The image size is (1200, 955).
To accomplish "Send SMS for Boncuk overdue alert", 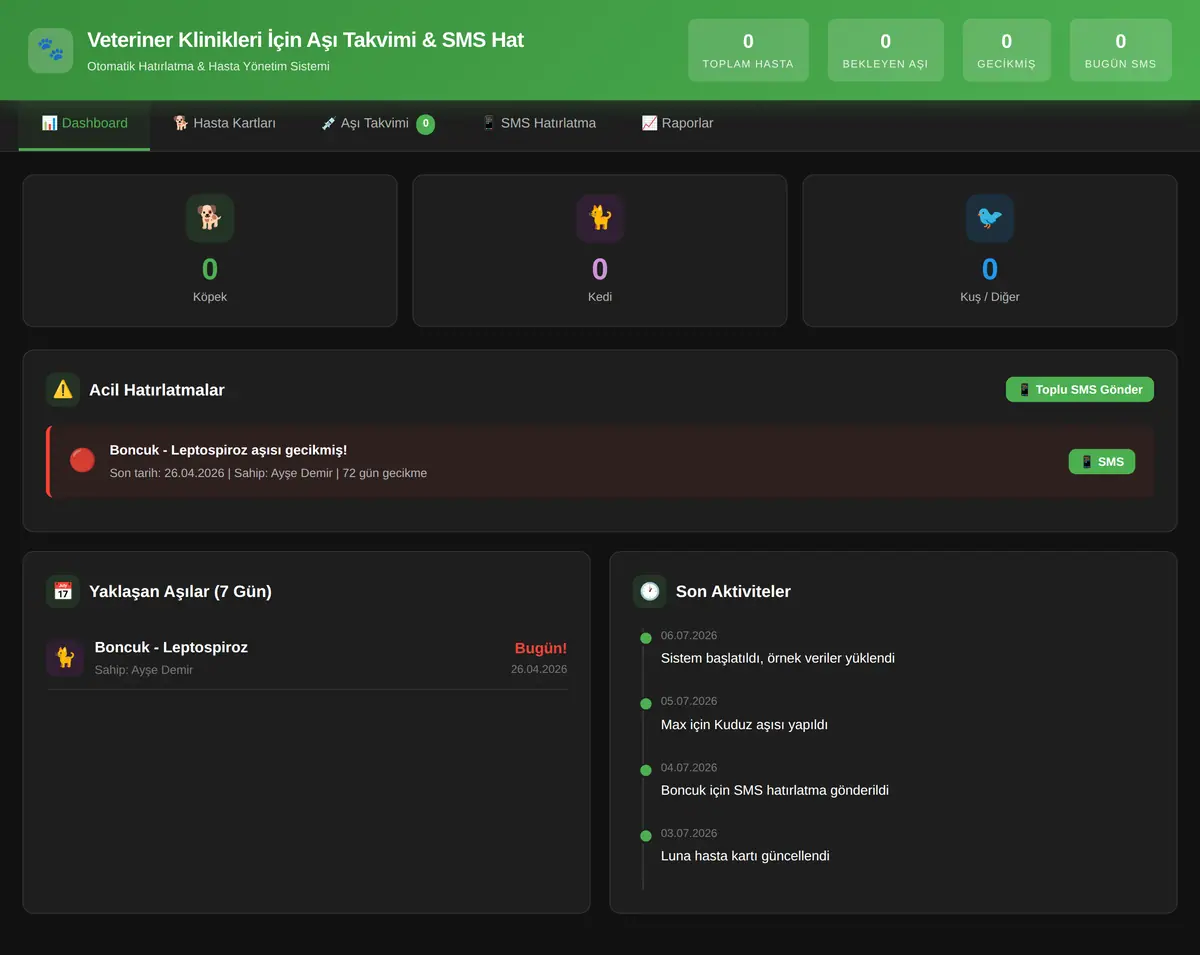I will click(1102, 461).
